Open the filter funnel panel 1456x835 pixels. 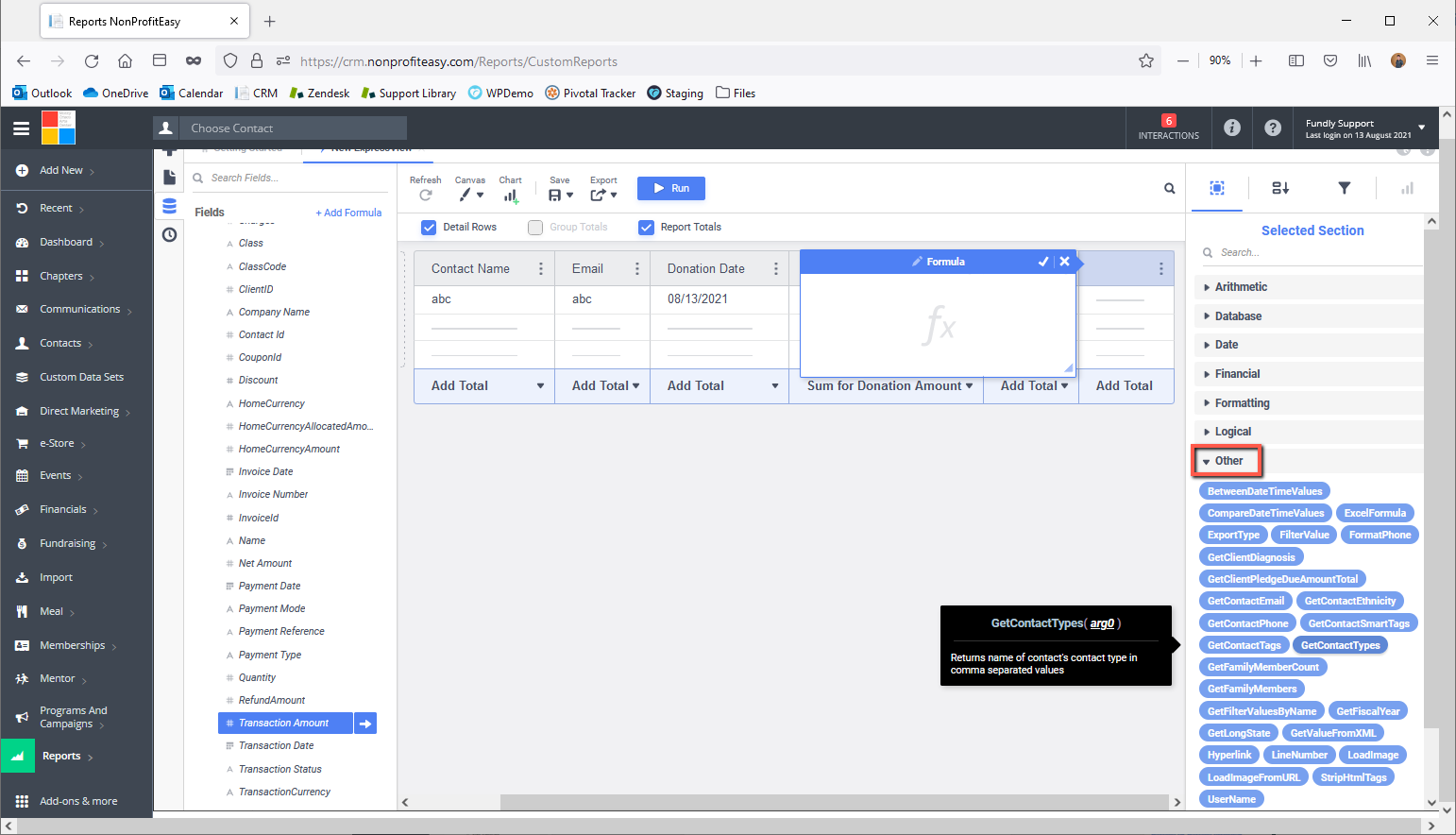1345,188
